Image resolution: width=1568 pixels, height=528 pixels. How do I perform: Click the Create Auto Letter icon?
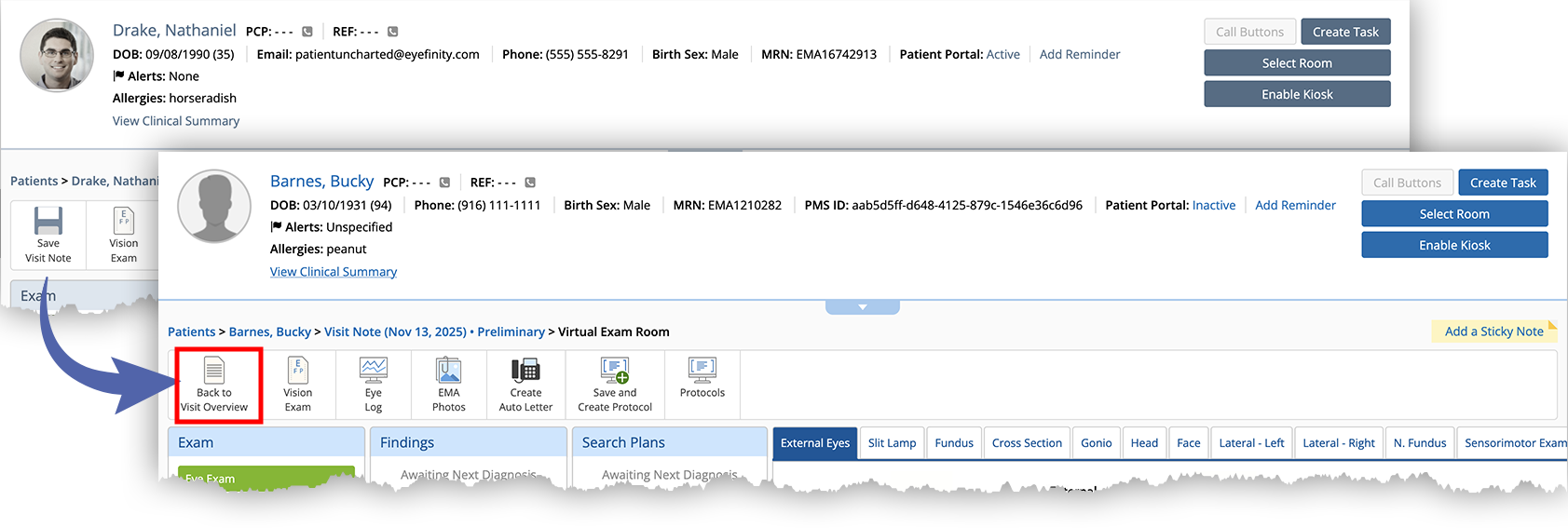525,372
